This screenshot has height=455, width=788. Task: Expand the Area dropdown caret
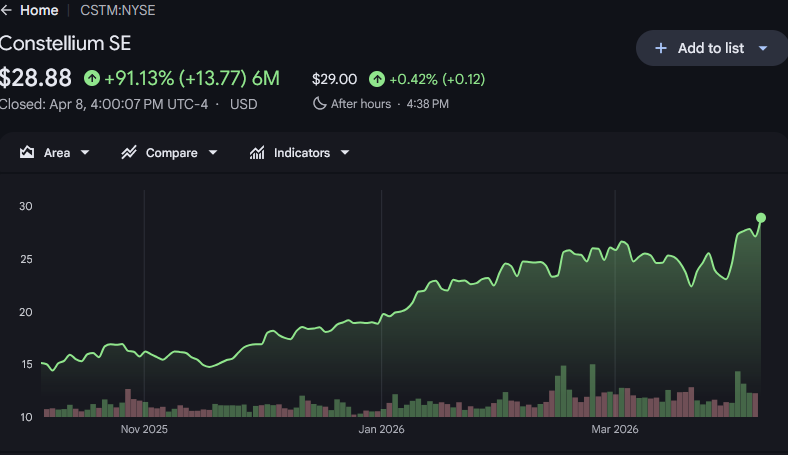(x=85, y=152)
